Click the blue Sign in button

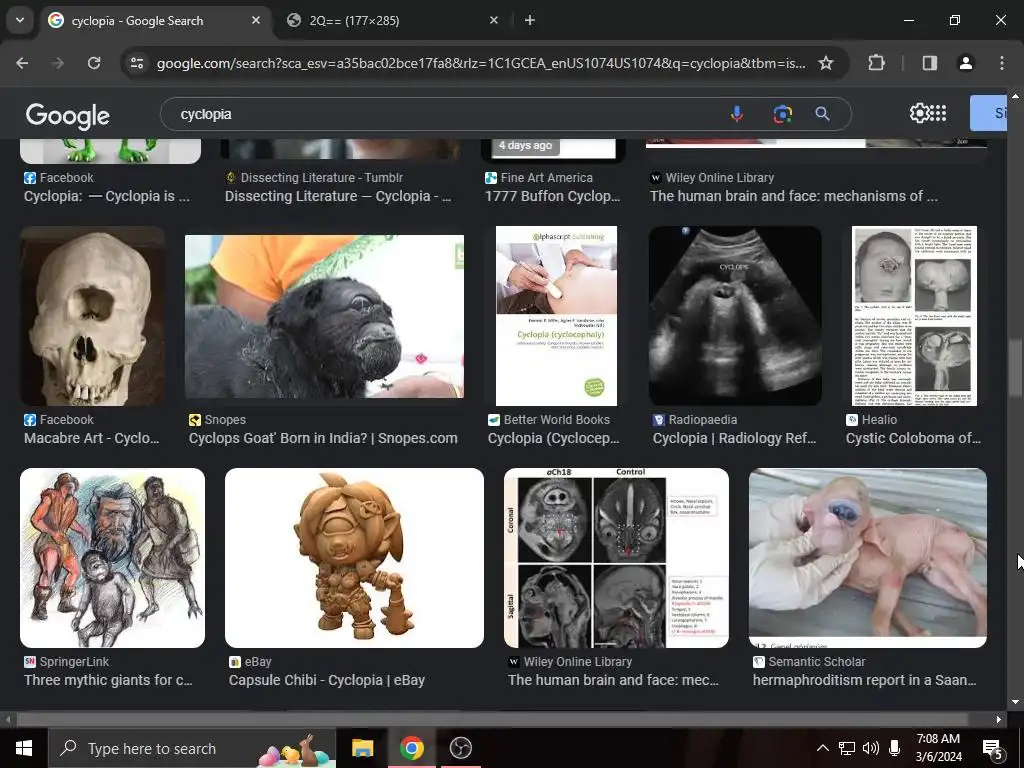[988, 113]
